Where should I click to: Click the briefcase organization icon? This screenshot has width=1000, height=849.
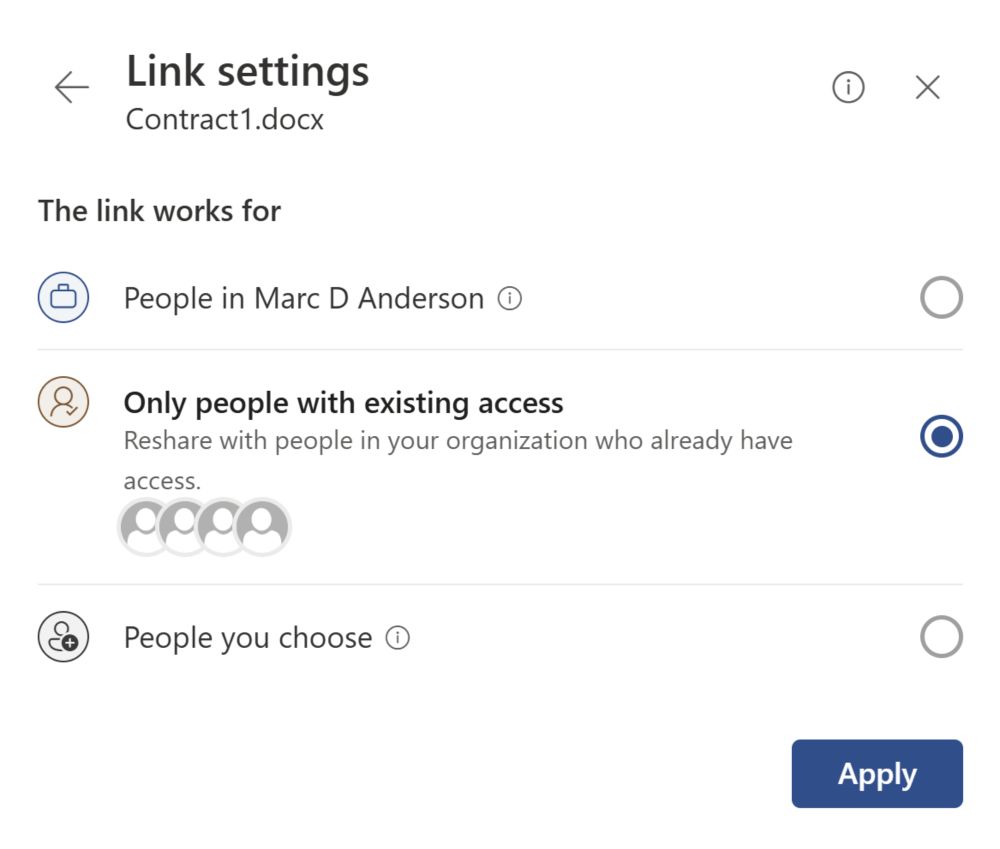coord(63,297)
